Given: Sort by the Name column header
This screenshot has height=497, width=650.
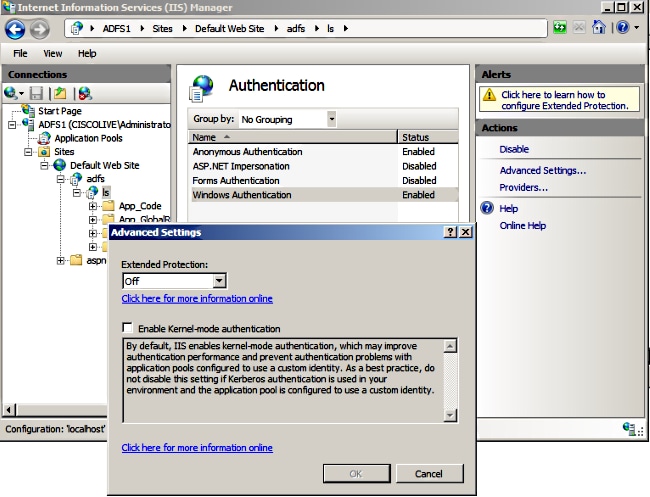Looking at the screenshot, I should point(293,137).
